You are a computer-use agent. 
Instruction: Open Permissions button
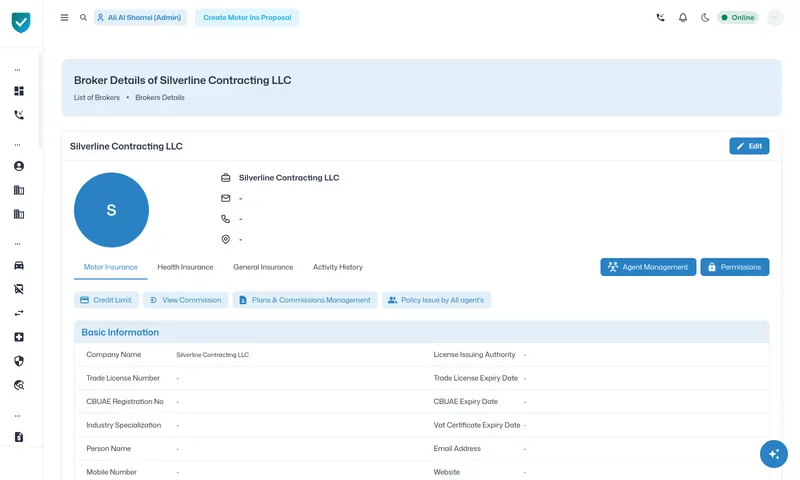point(735,267)
